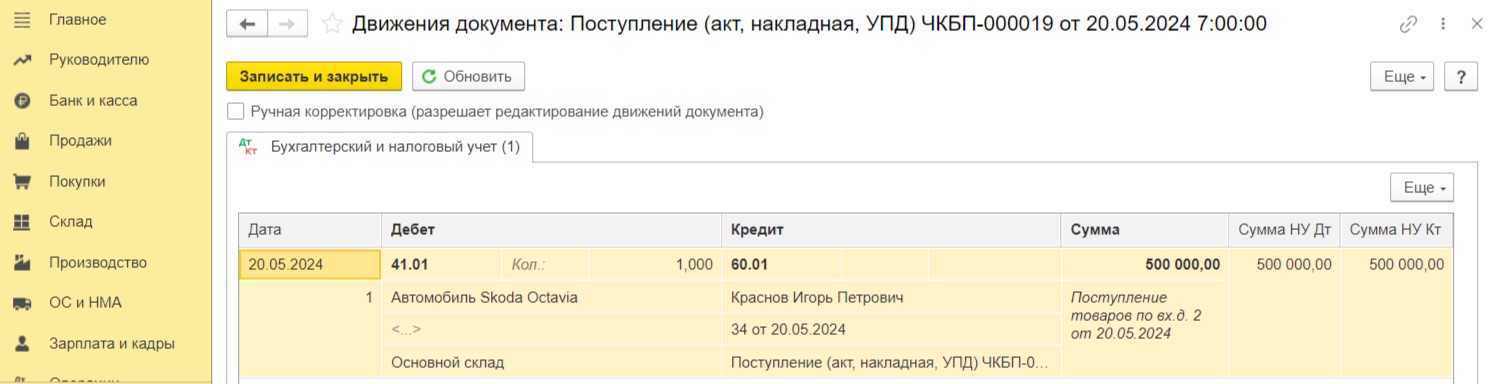The width and height of the screenshot is (1488, 384).
Task: Enable Ручная корректировка checkbox
Action: coord(235,112)
